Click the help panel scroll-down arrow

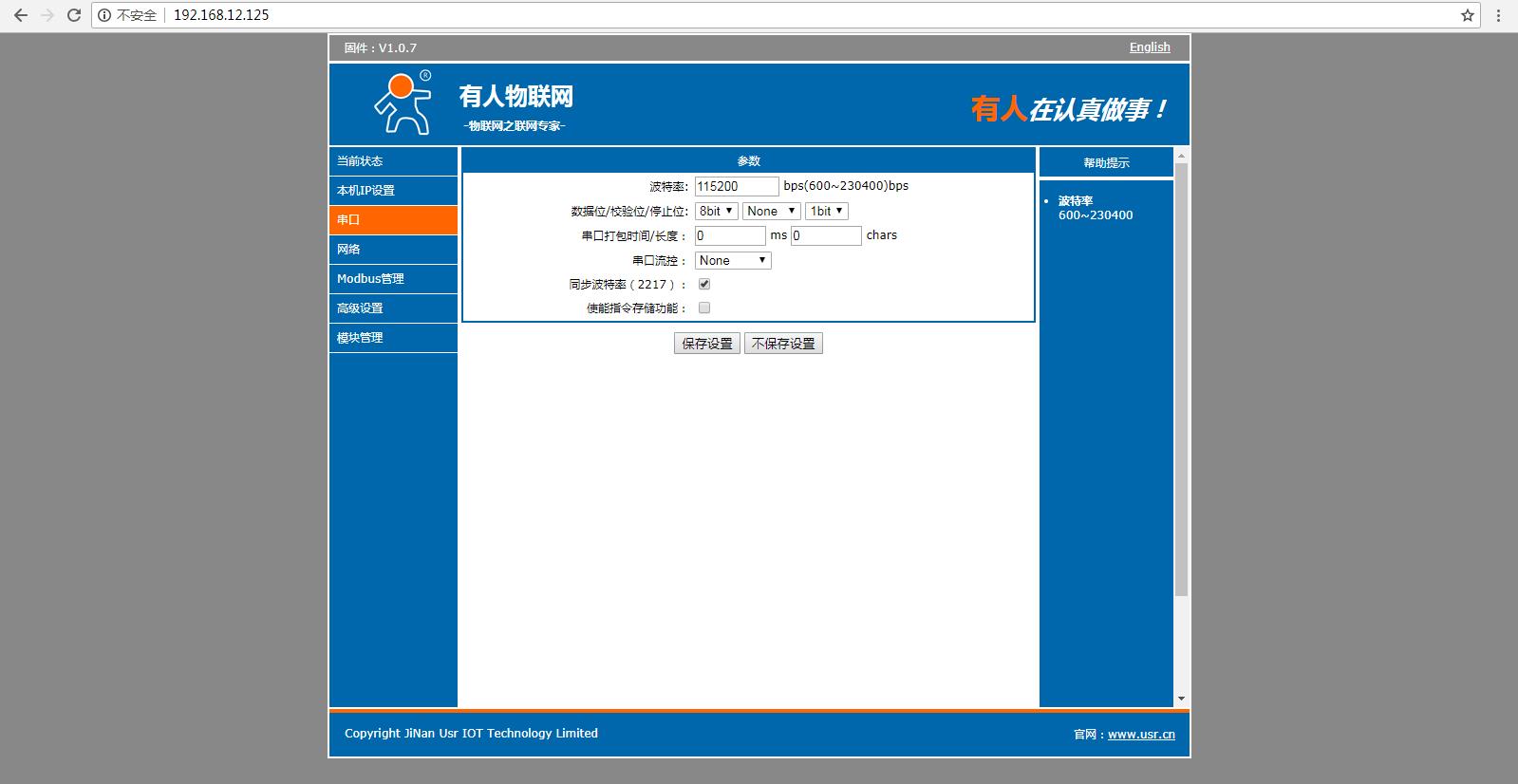click(x=1181, y=699)
